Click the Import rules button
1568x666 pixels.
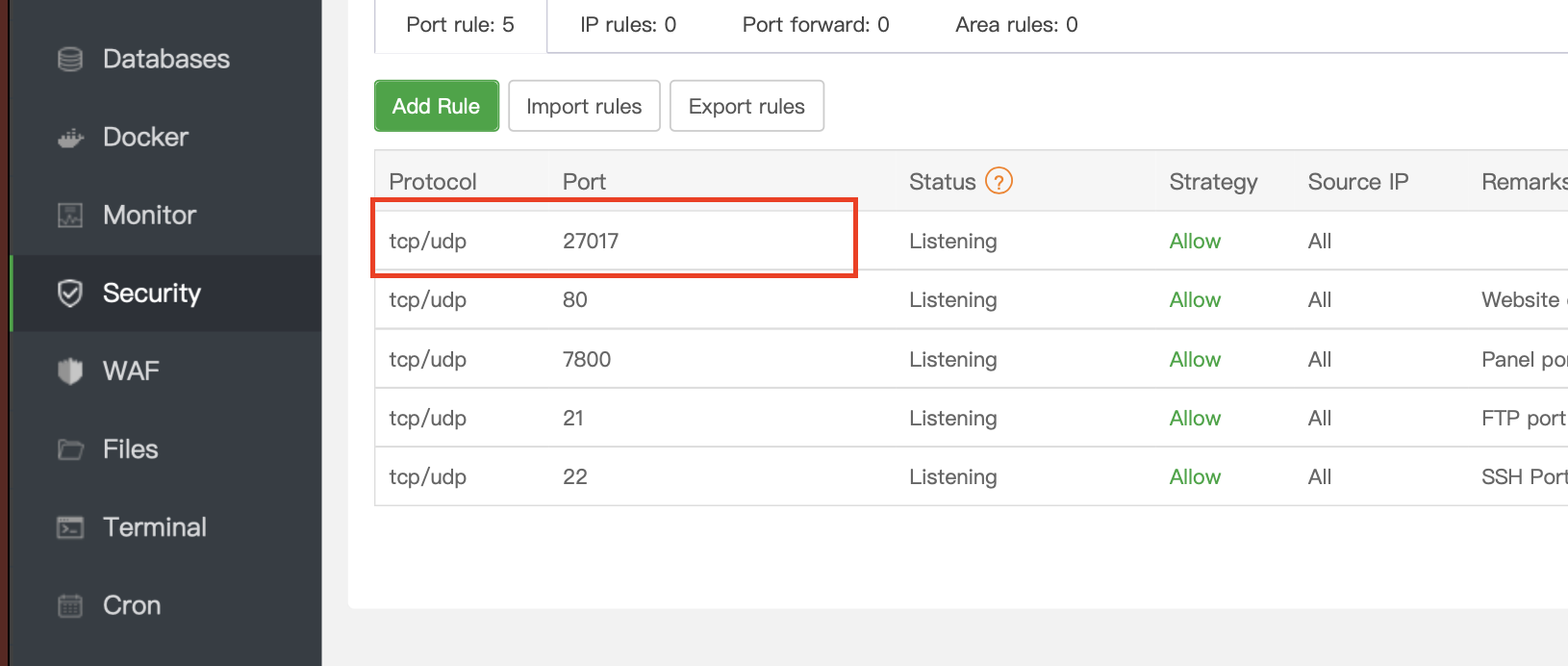584,106
